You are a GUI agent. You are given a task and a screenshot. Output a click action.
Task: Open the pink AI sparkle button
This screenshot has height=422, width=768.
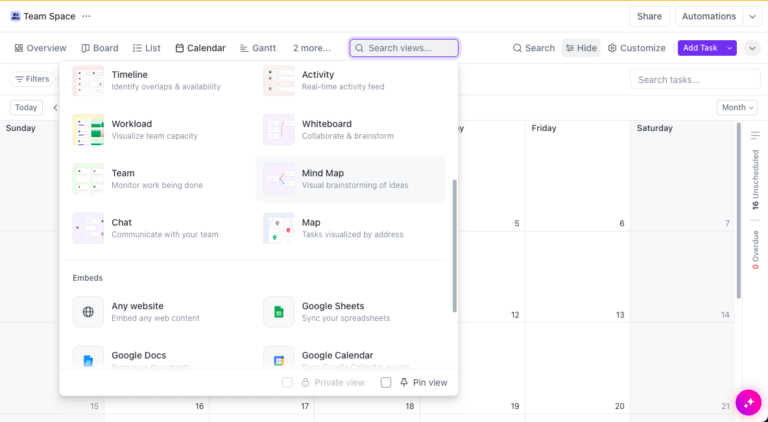(748, 402)
